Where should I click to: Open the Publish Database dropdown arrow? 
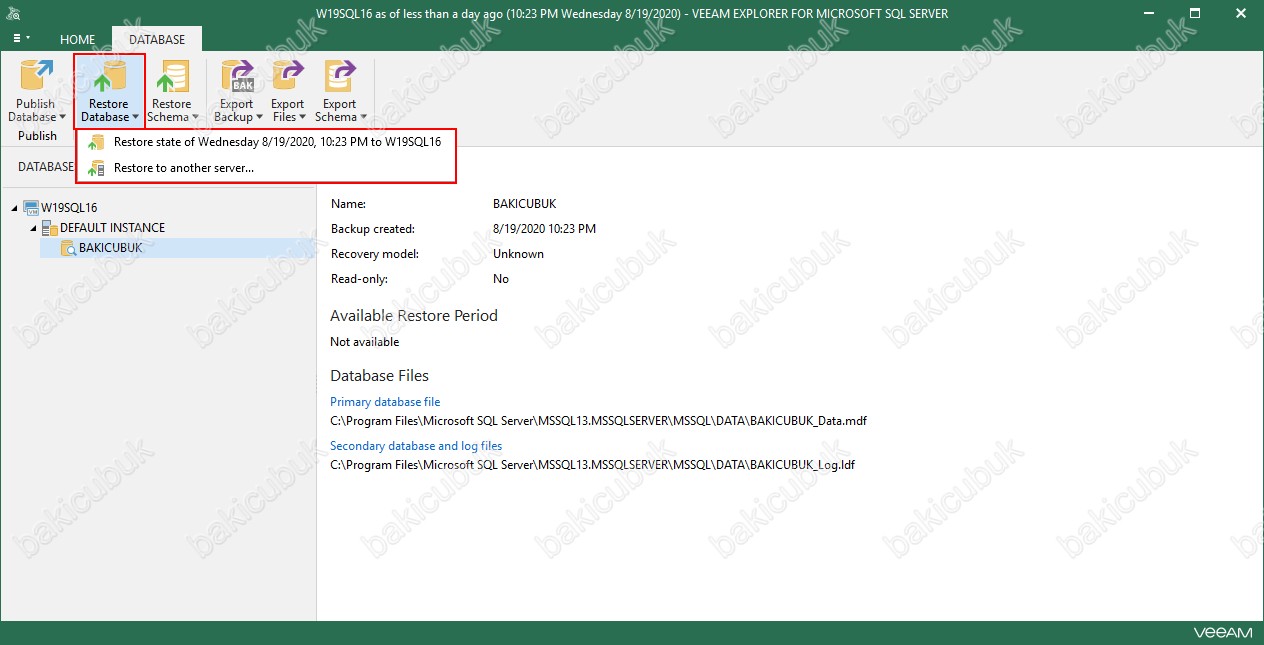click(62, 118)
